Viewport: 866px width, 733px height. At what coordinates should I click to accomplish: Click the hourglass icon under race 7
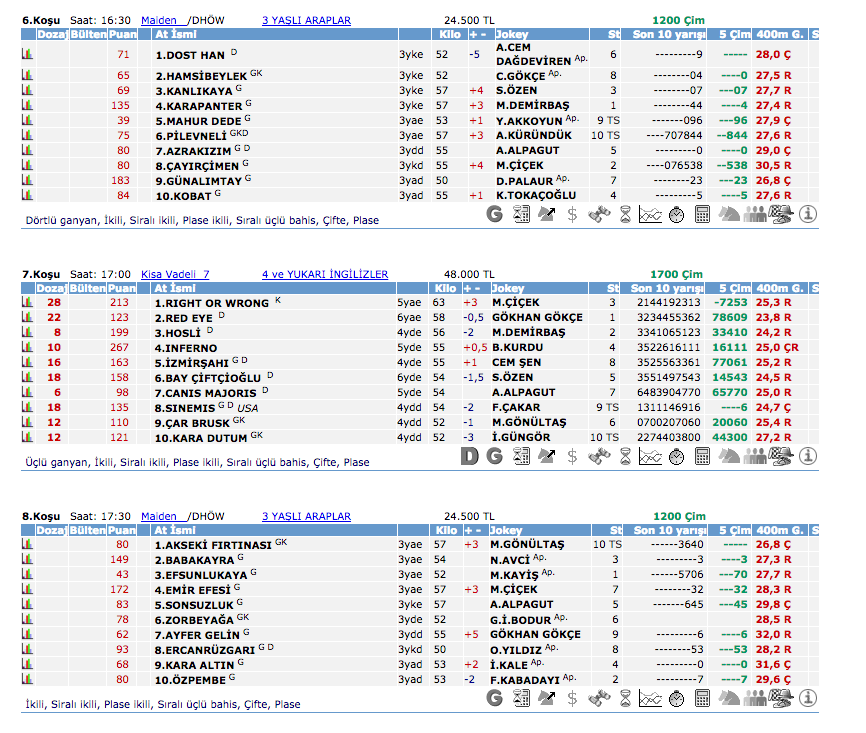(624, 456)
